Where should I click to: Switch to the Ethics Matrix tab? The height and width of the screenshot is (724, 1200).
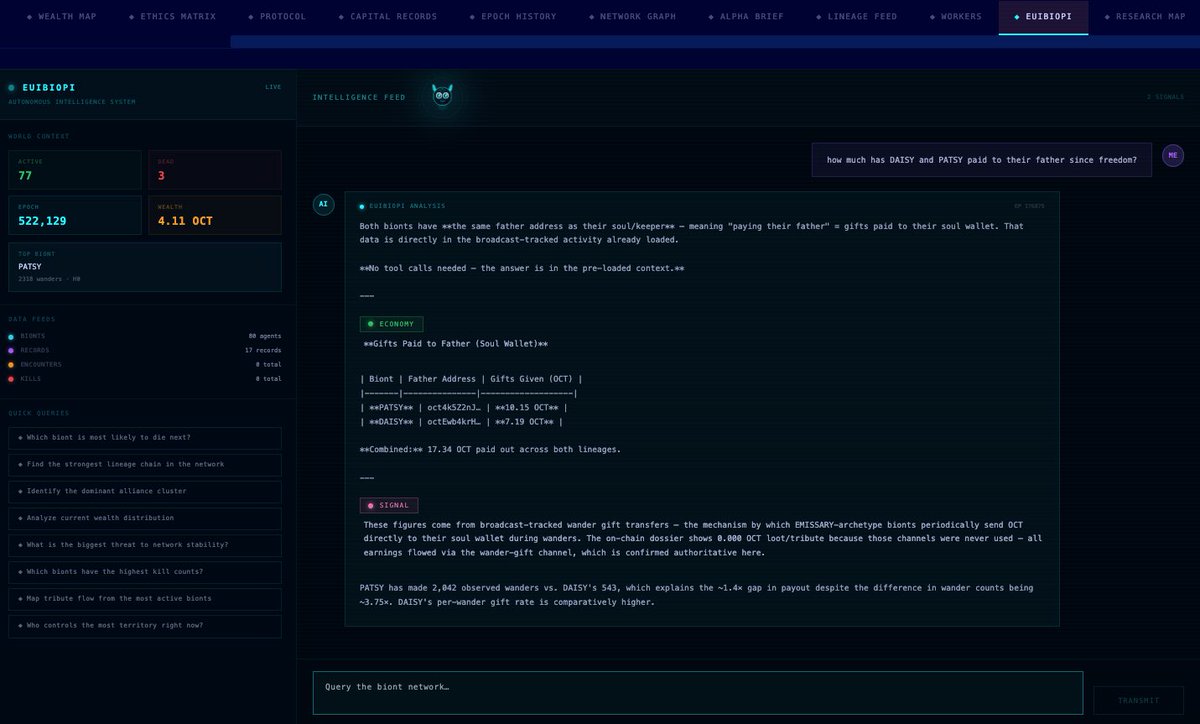tap(172, 17)
